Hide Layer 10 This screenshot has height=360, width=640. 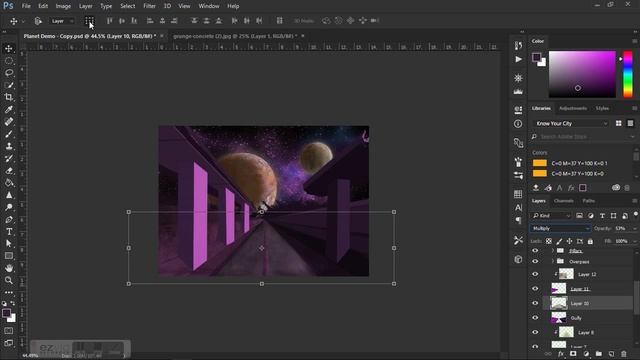[x=535, y=303]
